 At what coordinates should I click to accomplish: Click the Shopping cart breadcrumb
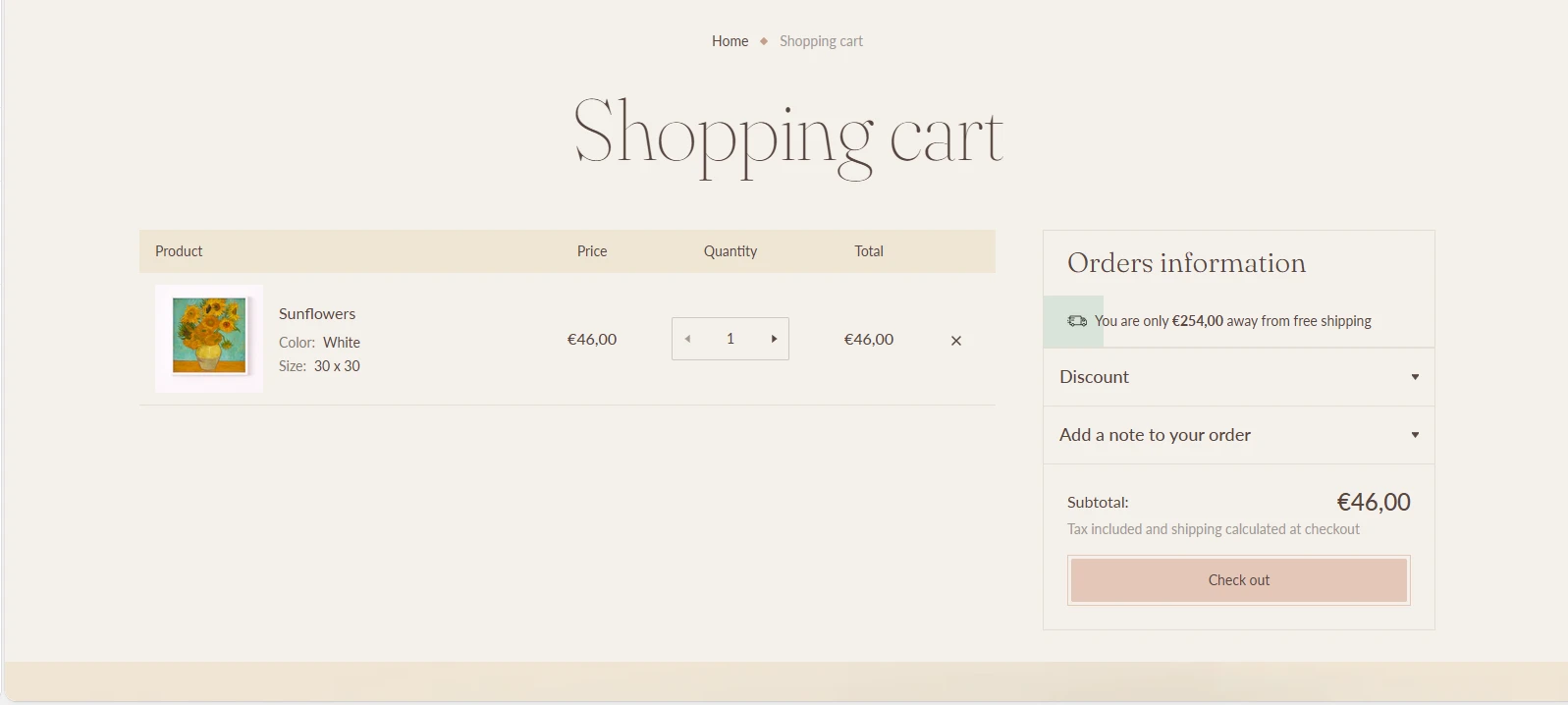click(821, 41)
